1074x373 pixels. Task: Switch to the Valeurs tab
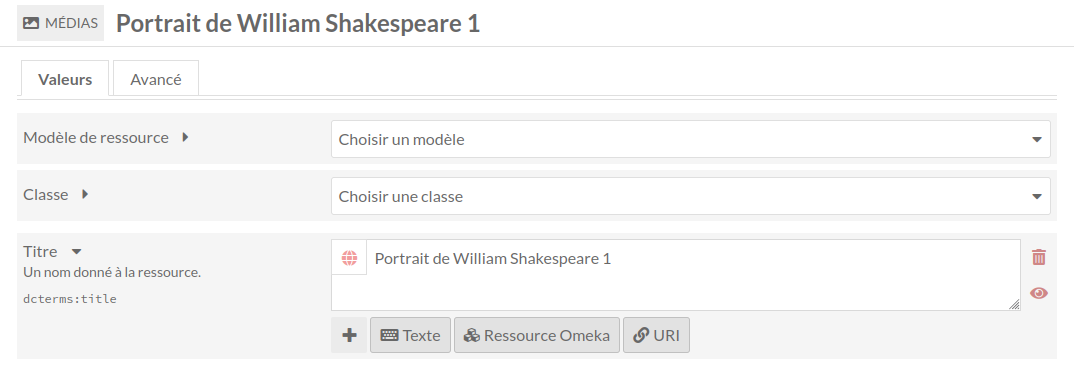[x=65, y=79]
